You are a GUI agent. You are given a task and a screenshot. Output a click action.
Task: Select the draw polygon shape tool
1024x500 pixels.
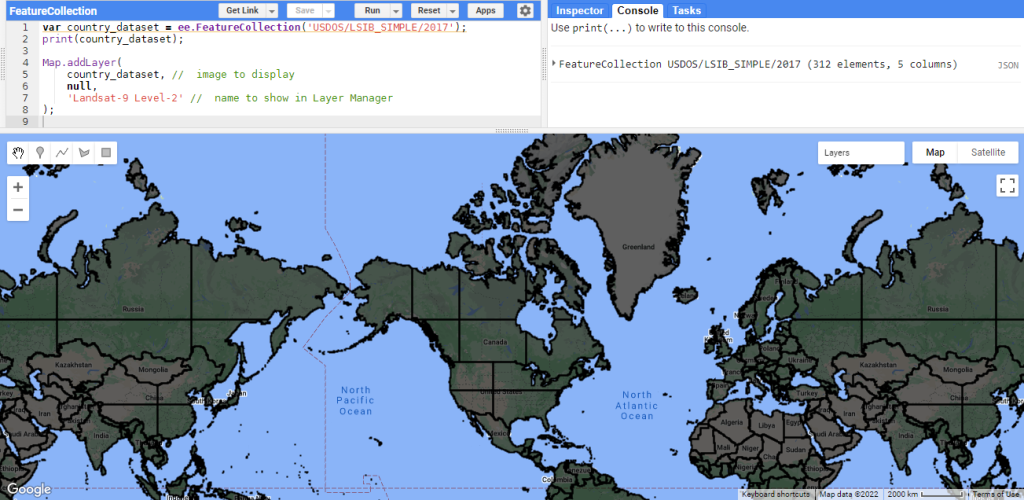84,153
